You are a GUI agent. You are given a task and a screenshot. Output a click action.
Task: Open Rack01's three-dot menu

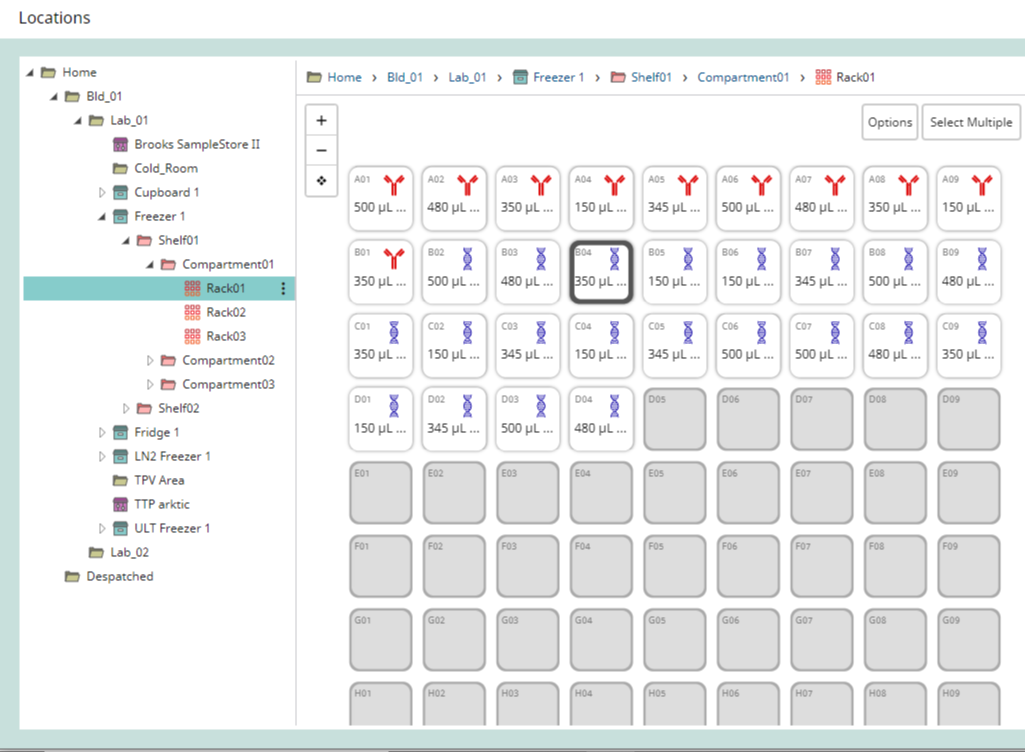(x=285, y=288)
